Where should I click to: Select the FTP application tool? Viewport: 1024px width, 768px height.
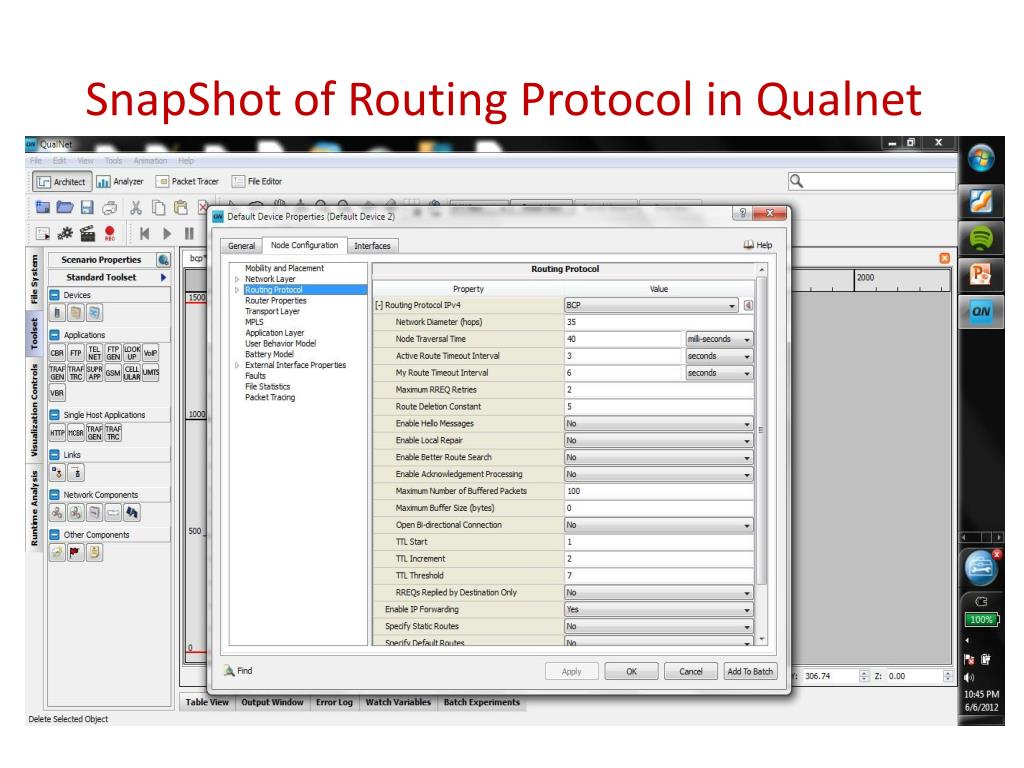coord(76,353)
